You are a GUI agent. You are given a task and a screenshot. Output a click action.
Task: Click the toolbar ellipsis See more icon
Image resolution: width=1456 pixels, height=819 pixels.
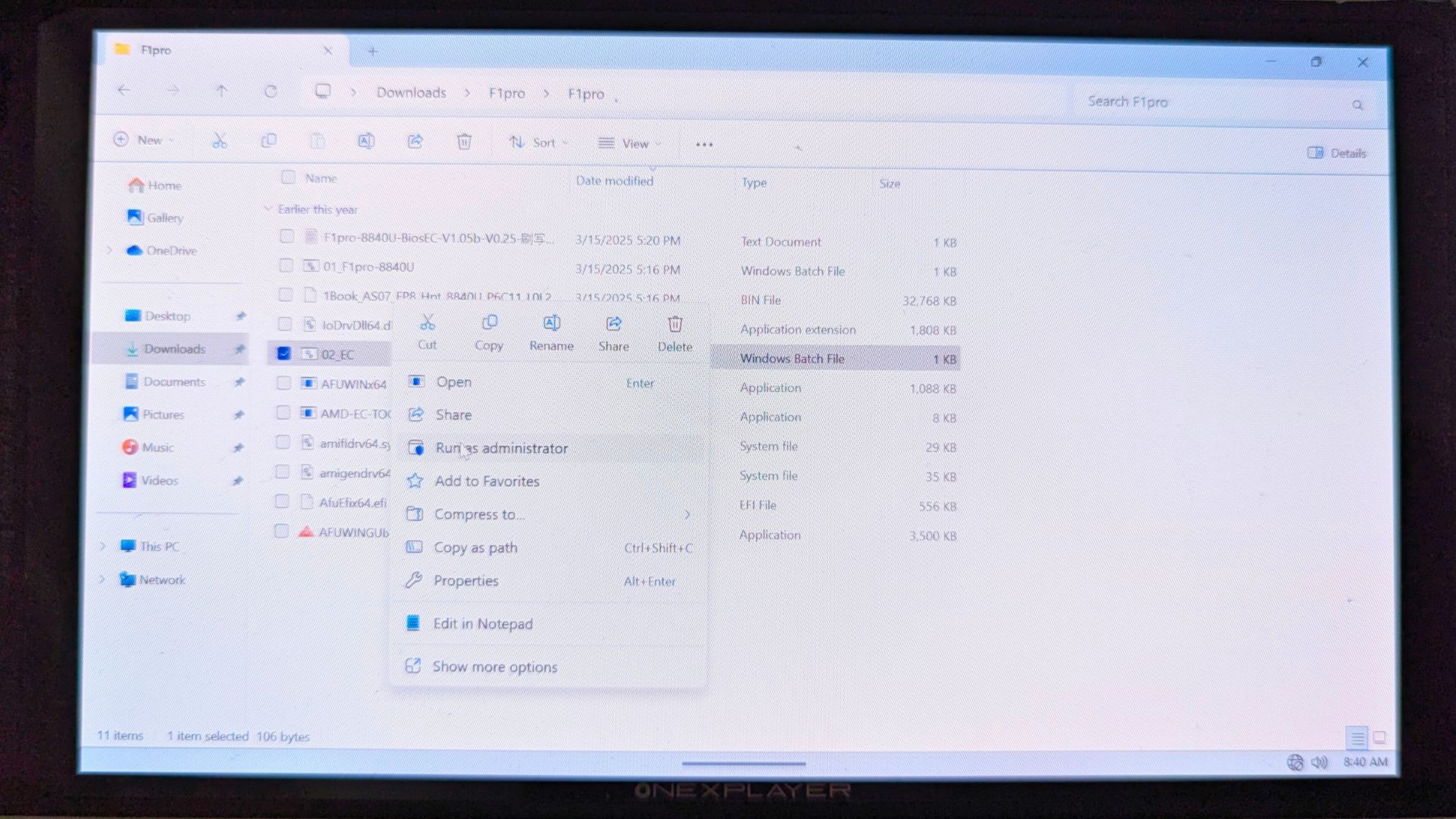tap(704, 144)
